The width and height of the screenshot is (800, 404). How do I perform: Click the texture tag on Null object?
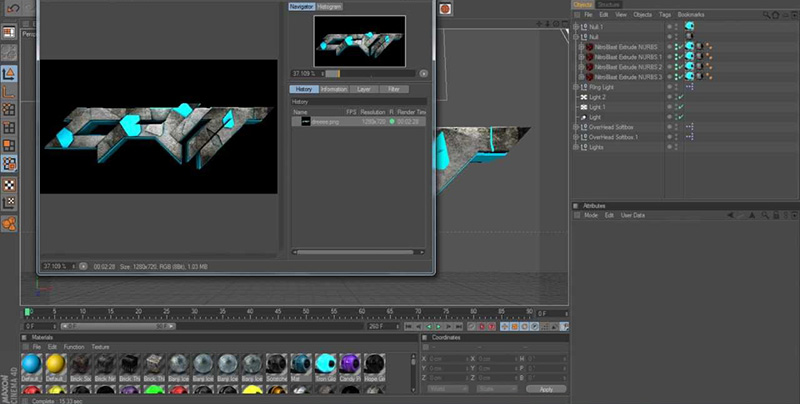689,36
